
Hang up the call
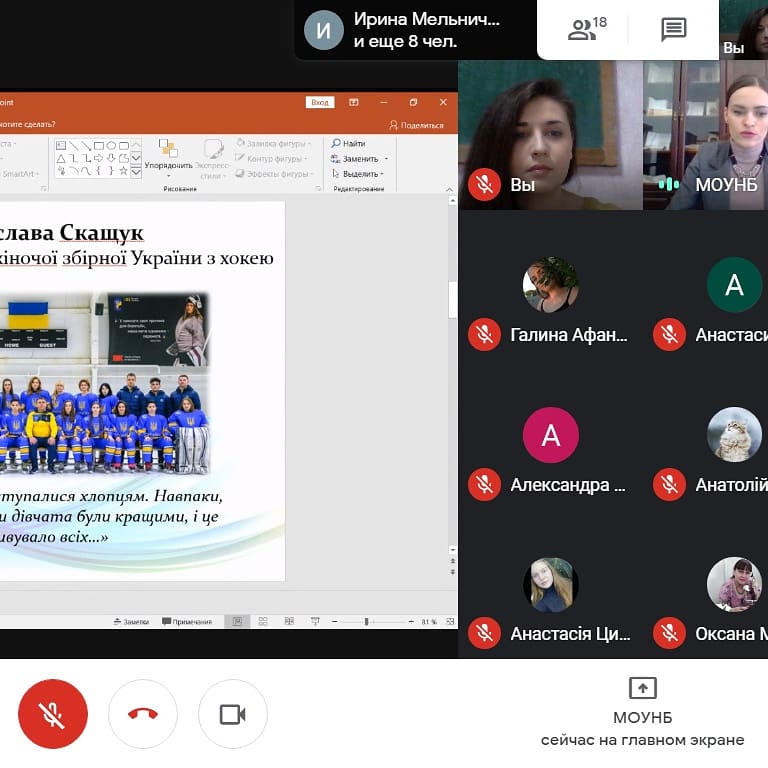click(143, 713)
